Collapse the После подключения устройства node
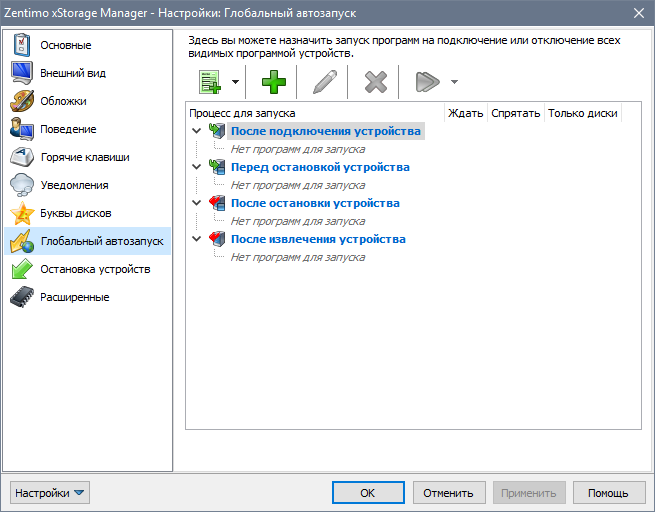The height and width of the screenshot is (512, 655). pyautogui.click(x=196, y=131)
